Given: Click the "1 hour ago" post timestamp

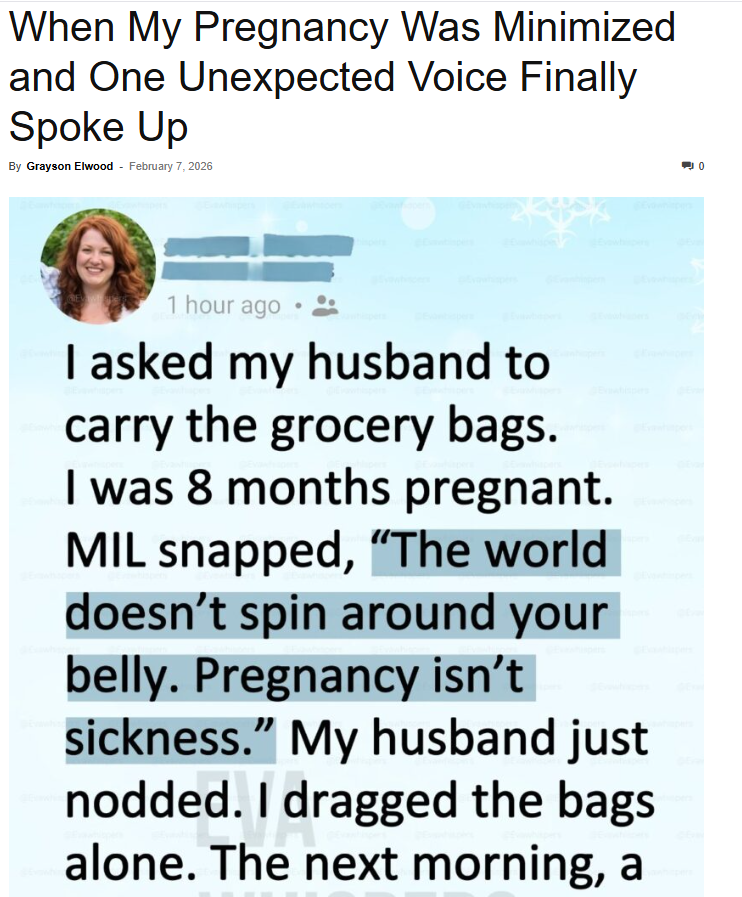Looking at the screenshot, I should pyautogui.click(x=223, y=305).
